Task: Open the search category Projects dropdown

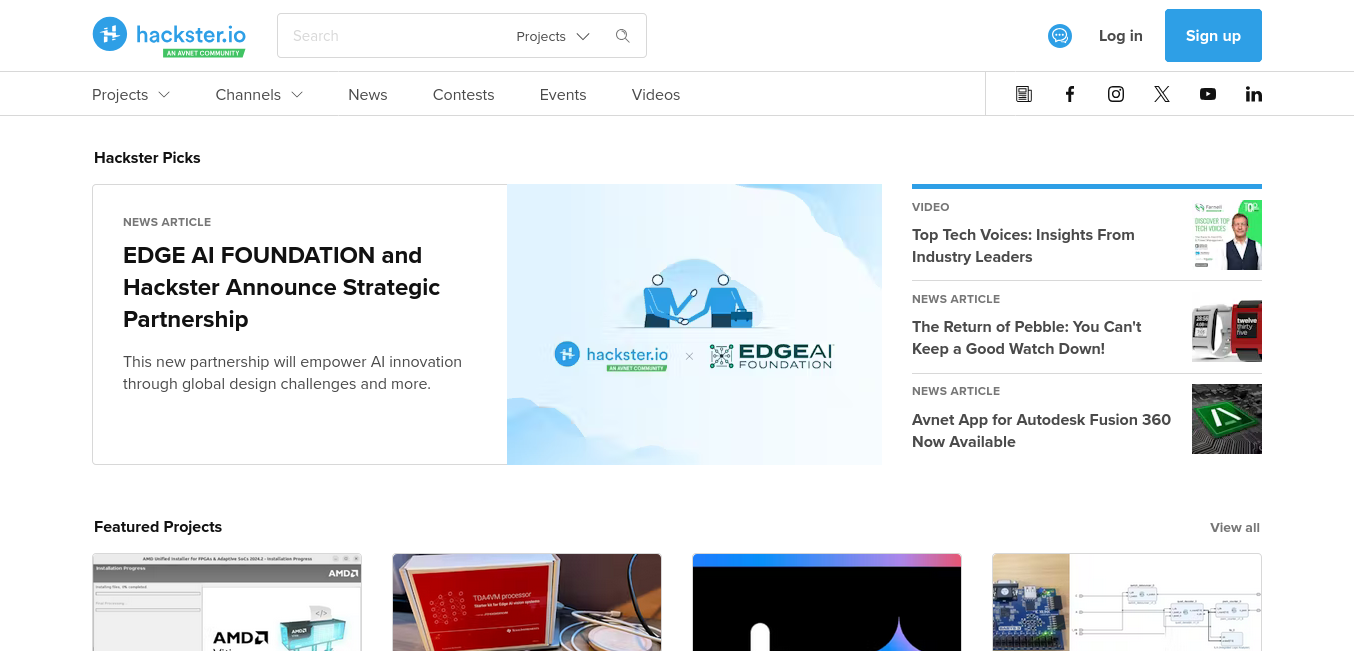Action: click(553, 36)
